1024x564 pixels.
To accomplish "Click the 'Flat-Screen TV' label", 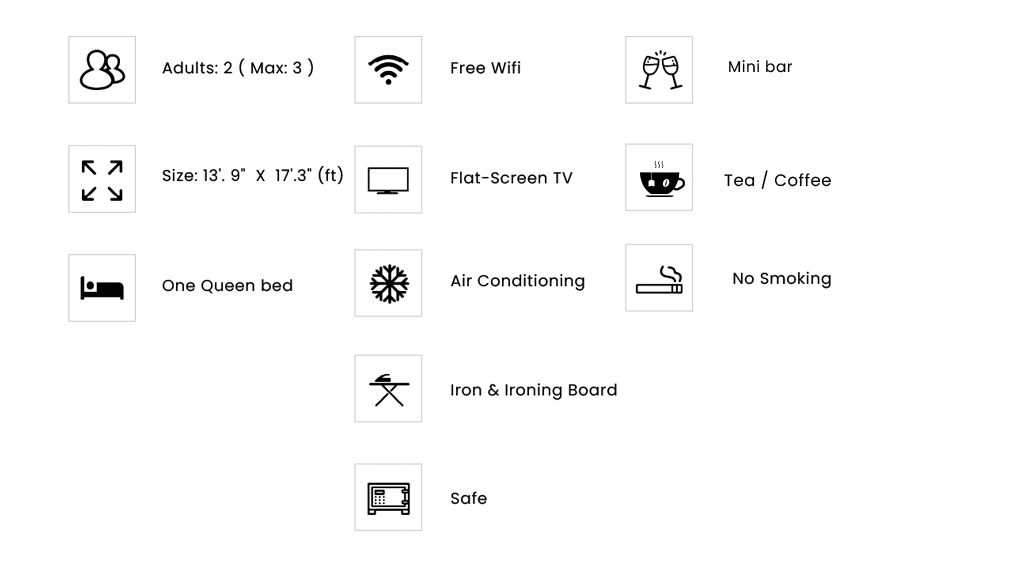I will pos(511,178).
